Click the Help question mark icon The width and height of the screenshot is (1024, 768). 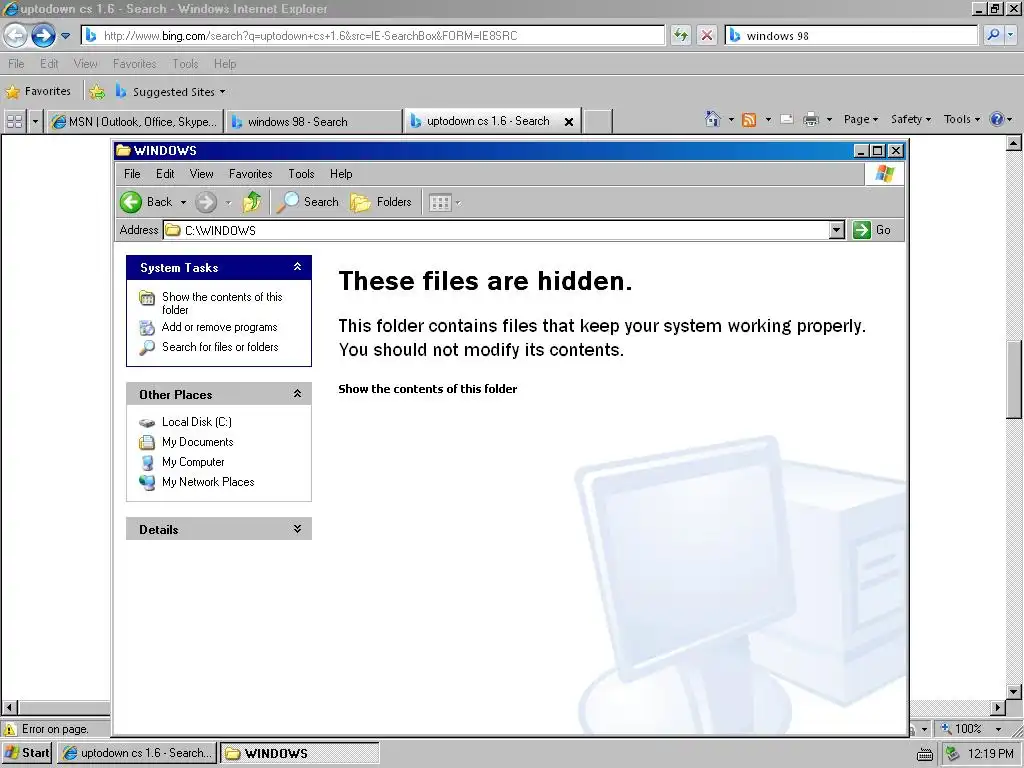(997, 119)
